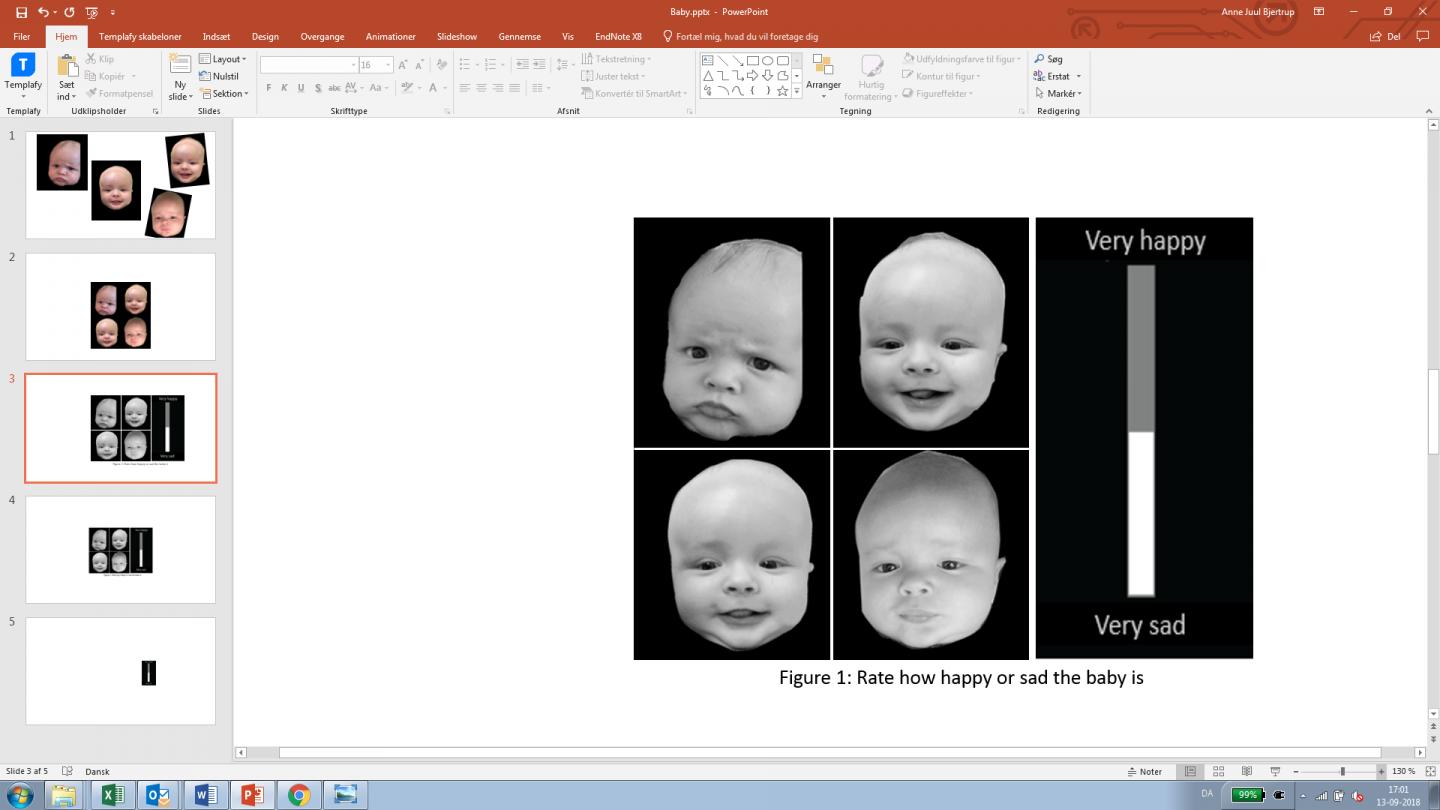This screenshot has height=810, width=1440.
Task: Click the Ny slide icon
Action: (x=180, y=66)
